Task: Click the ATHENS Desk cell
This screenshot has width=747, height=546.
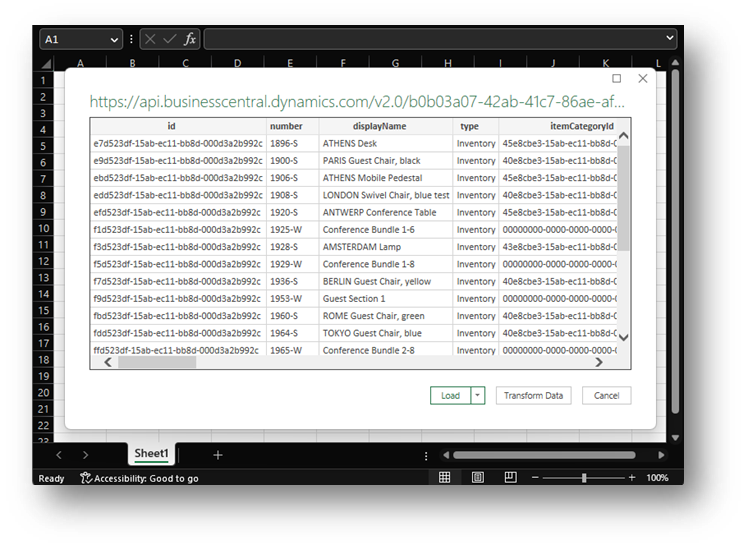Action: pyautogui.click(x=385, y=143)
